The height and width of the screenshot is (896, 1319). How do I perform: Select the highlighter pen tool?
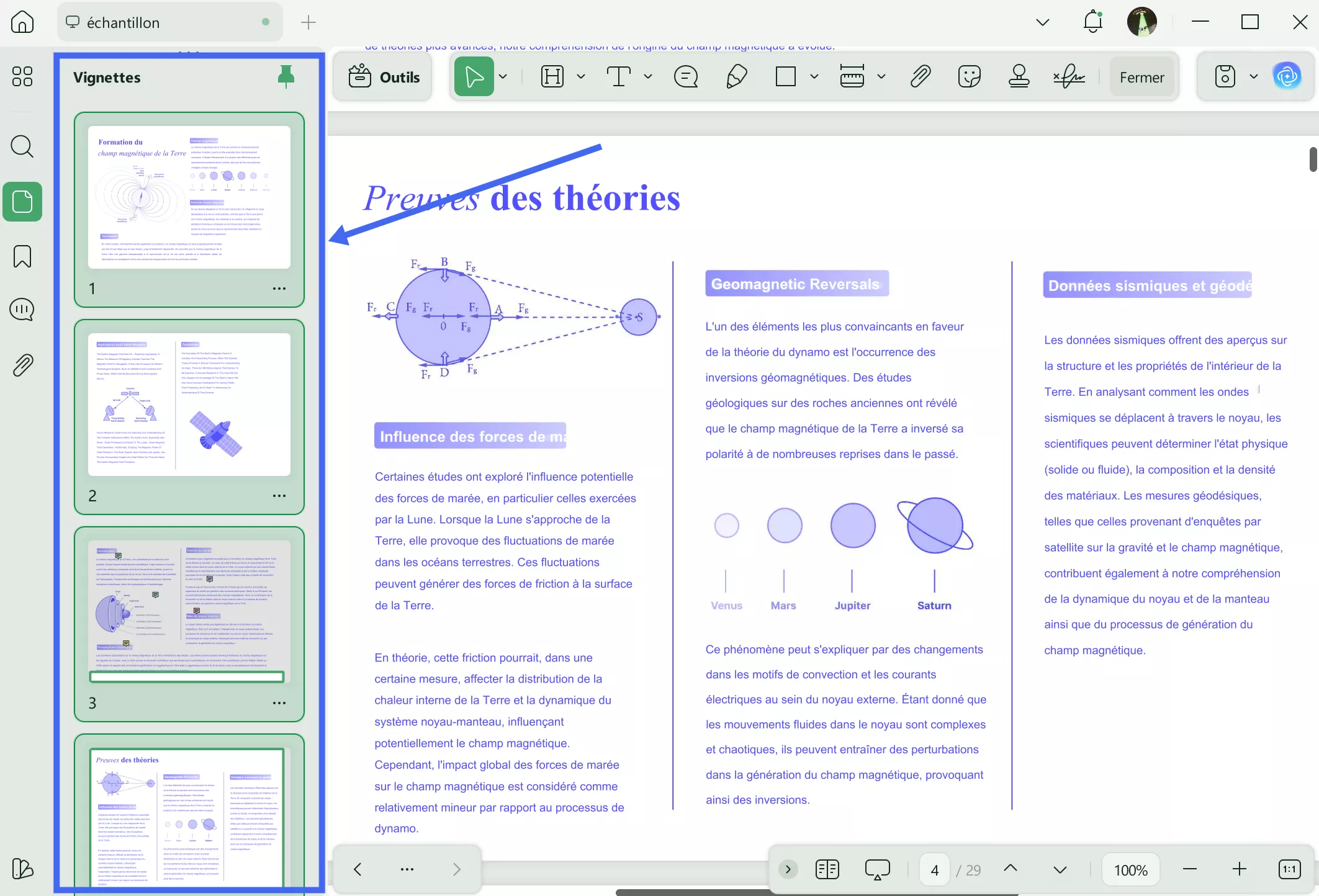coord(736,76)
